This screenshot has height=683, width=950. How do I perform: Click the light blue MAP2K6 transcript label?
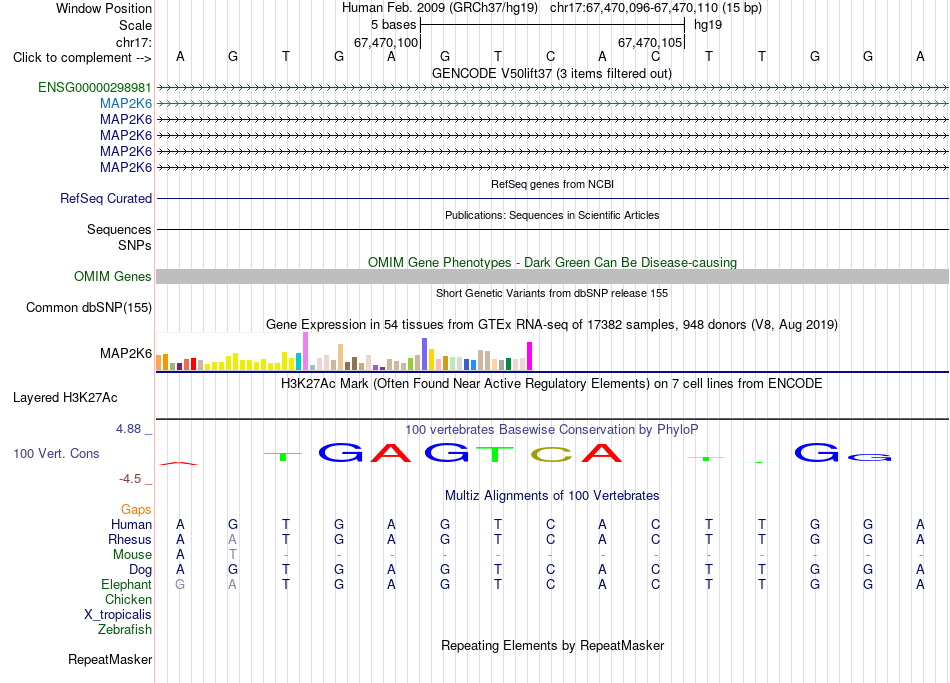126,104
